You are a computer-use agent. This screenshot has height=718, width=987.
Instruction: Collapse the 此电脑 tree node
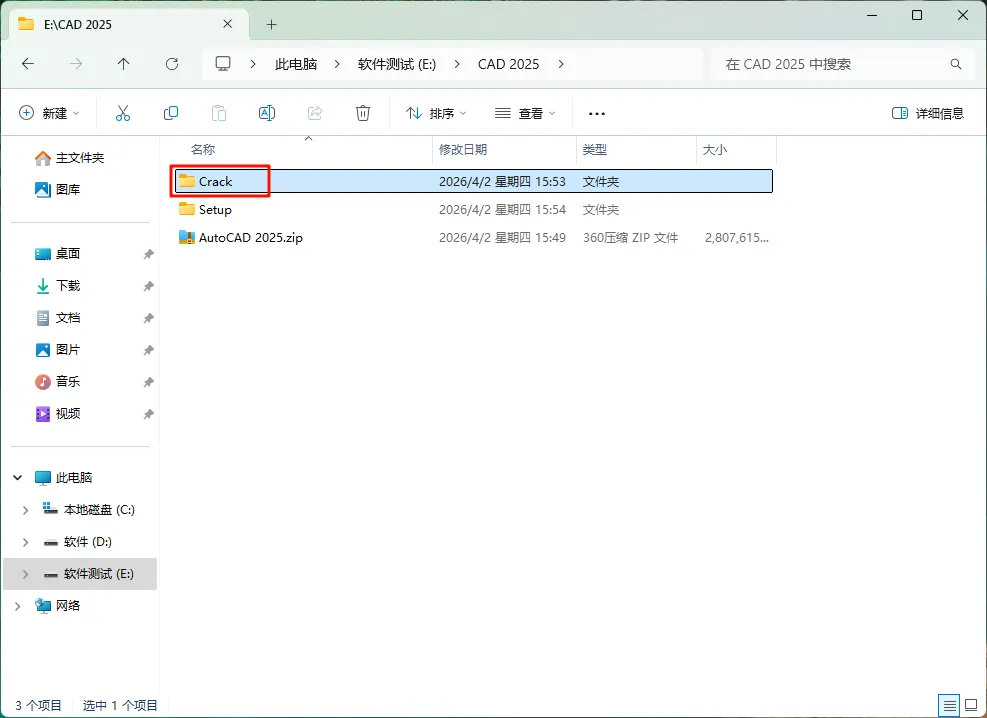tap(18, 478)
